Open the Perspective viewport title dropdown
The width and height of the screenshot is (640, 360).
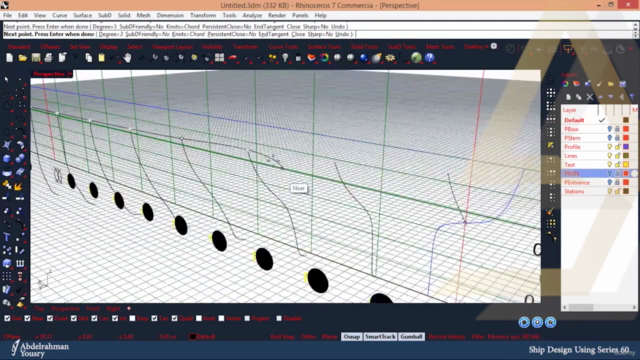click(70, 74)
